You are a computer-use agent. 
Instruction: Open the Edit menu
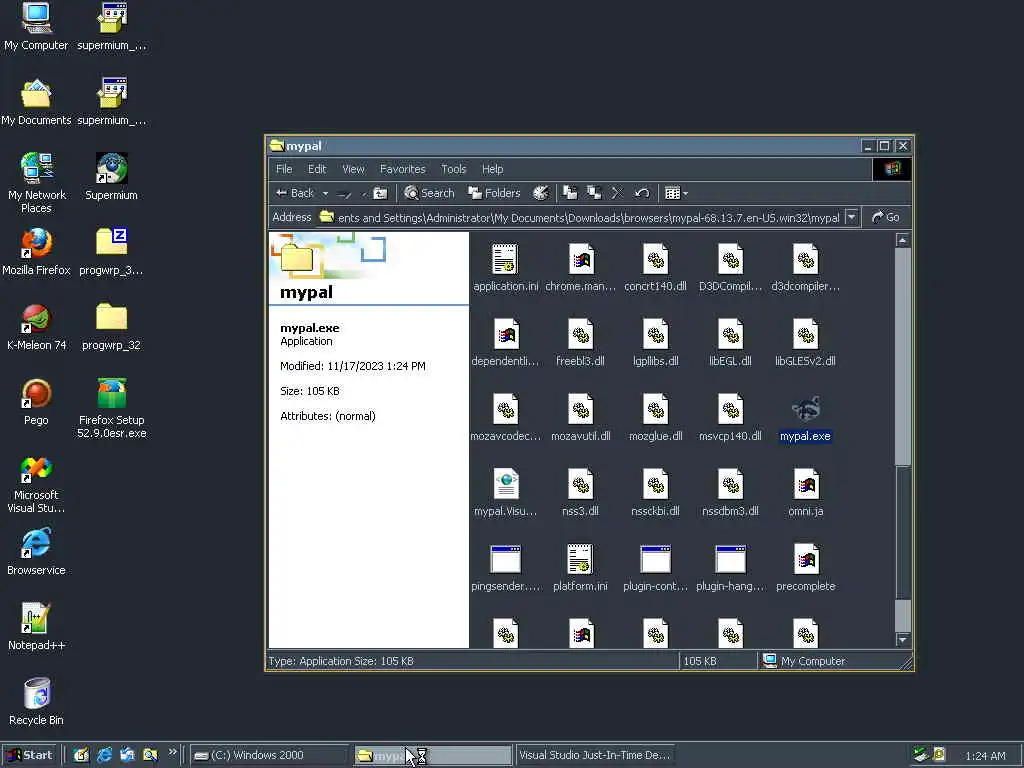317,169
